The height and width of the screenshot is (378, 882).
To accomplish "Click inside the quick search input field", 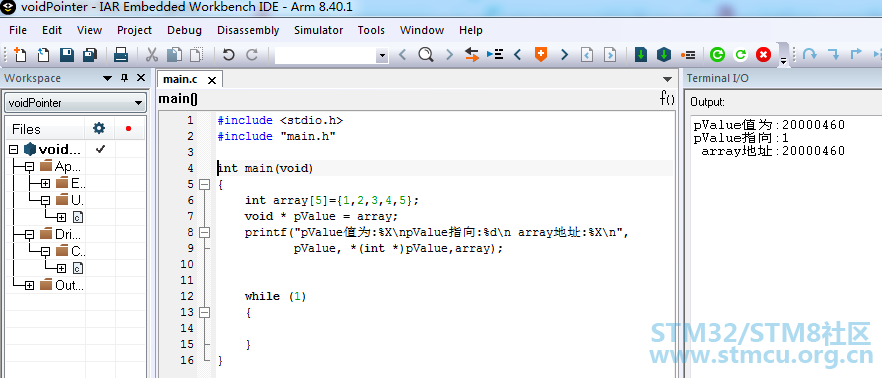I will click(326, 55).
